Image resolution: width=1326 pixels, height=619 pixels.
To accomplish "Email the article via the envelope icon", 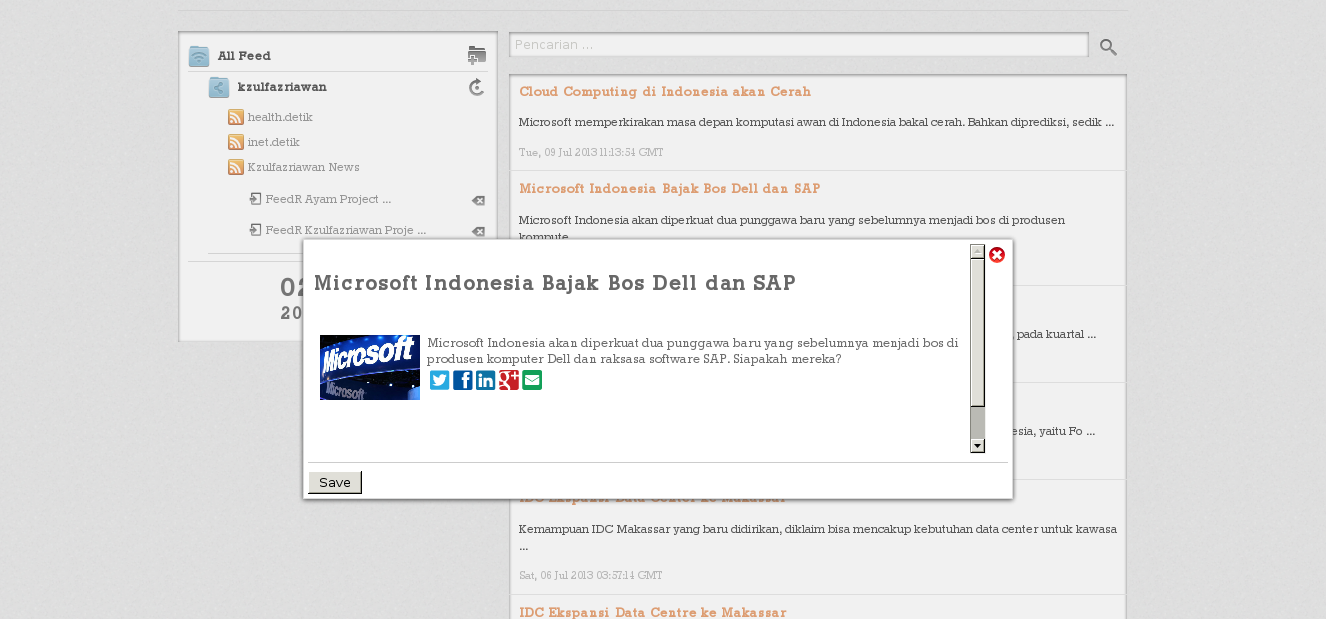I will point(532,380).
